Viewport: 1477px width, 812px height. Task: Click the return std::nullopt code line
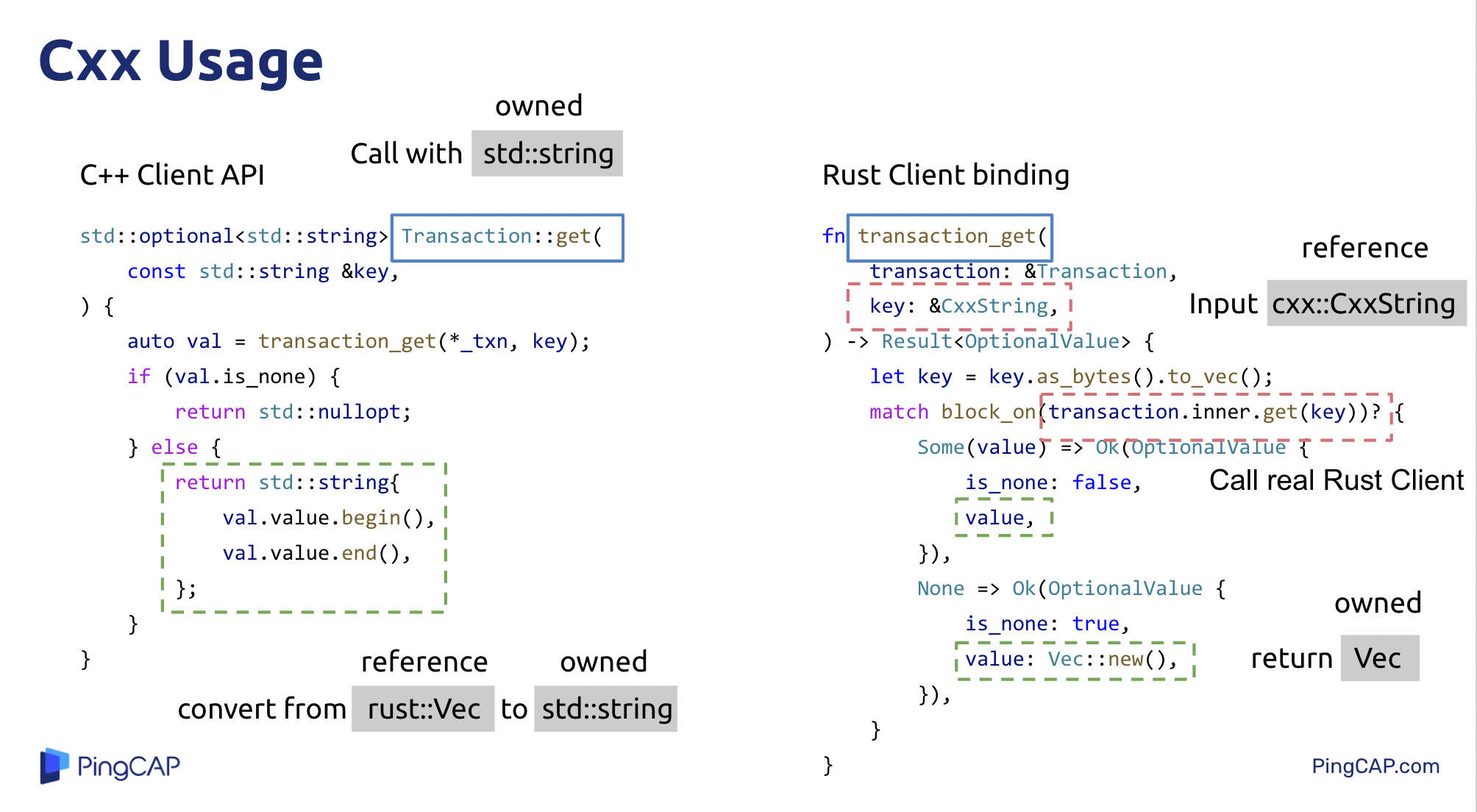(293, 412)
